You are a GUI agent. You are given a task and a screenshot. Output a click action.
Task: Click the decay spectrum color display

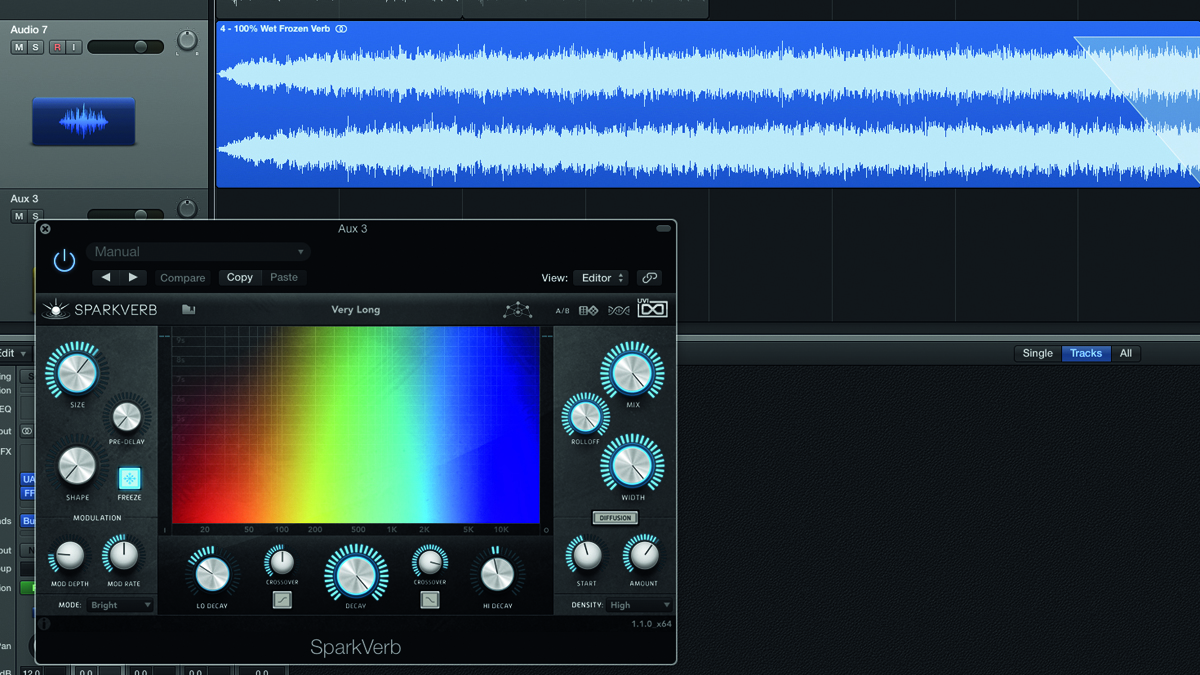coord(356,424)
